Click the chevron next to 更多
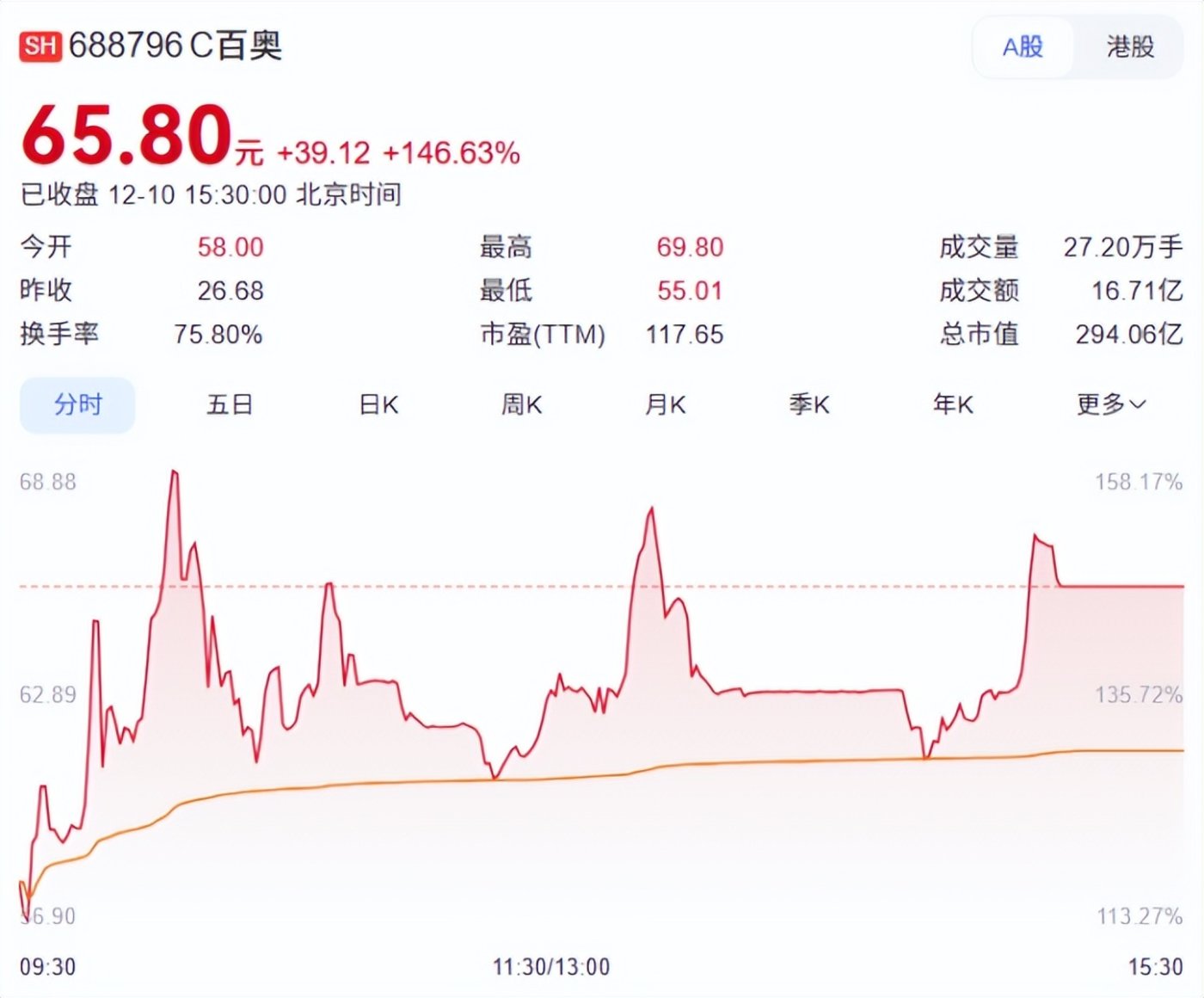Image resolution: width=1204 pixels, height=998 pixels. tap(1136, 404)
